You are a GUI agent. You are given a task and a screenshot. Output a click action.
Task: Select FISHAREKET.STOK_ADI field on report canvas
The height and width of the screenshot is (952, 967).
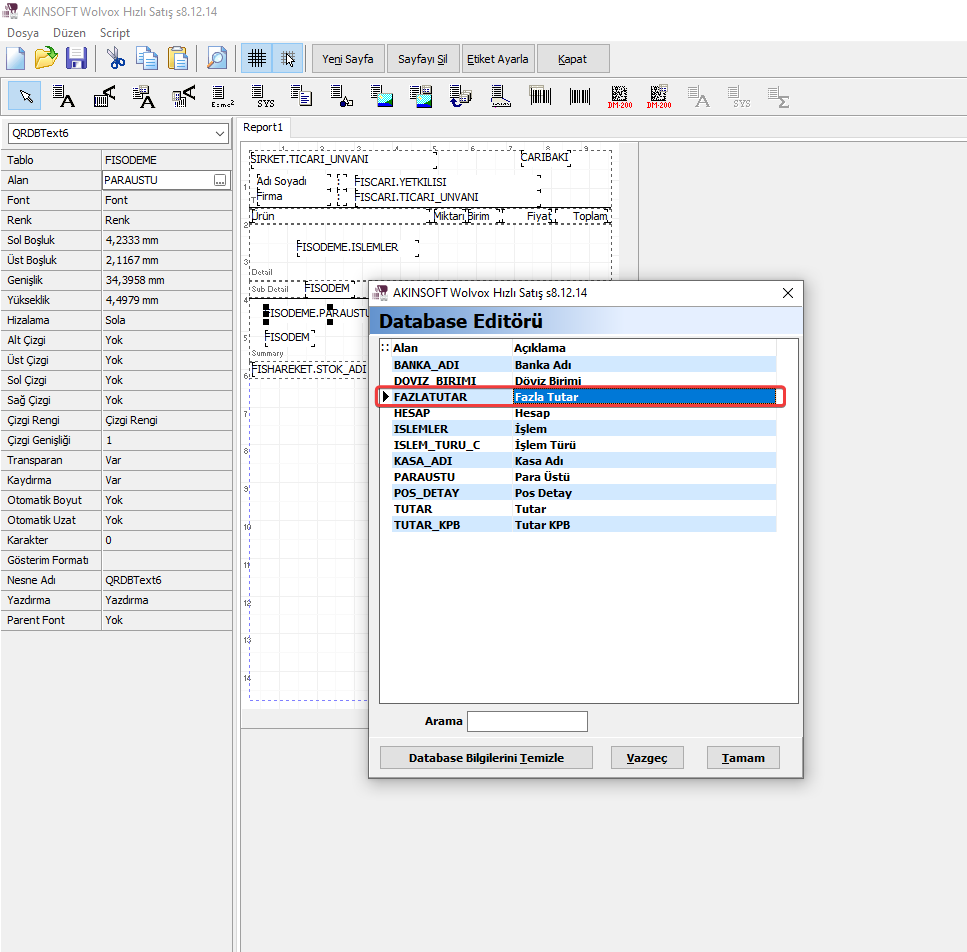pos(309,369)
